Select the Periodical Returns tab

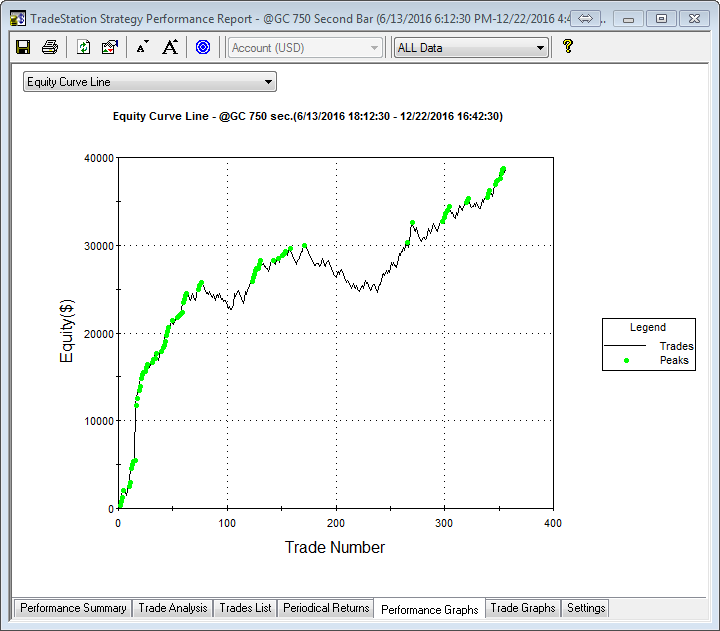pyautogui.click(x=326, y=608)
